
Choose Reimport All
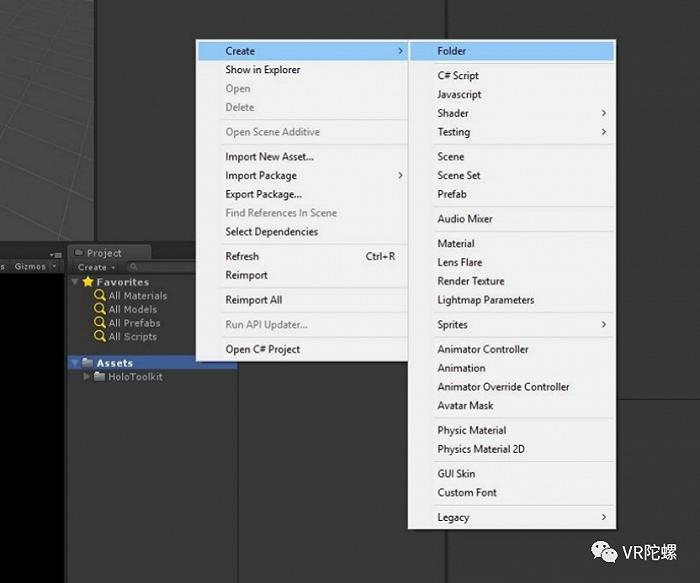(302, 300)
